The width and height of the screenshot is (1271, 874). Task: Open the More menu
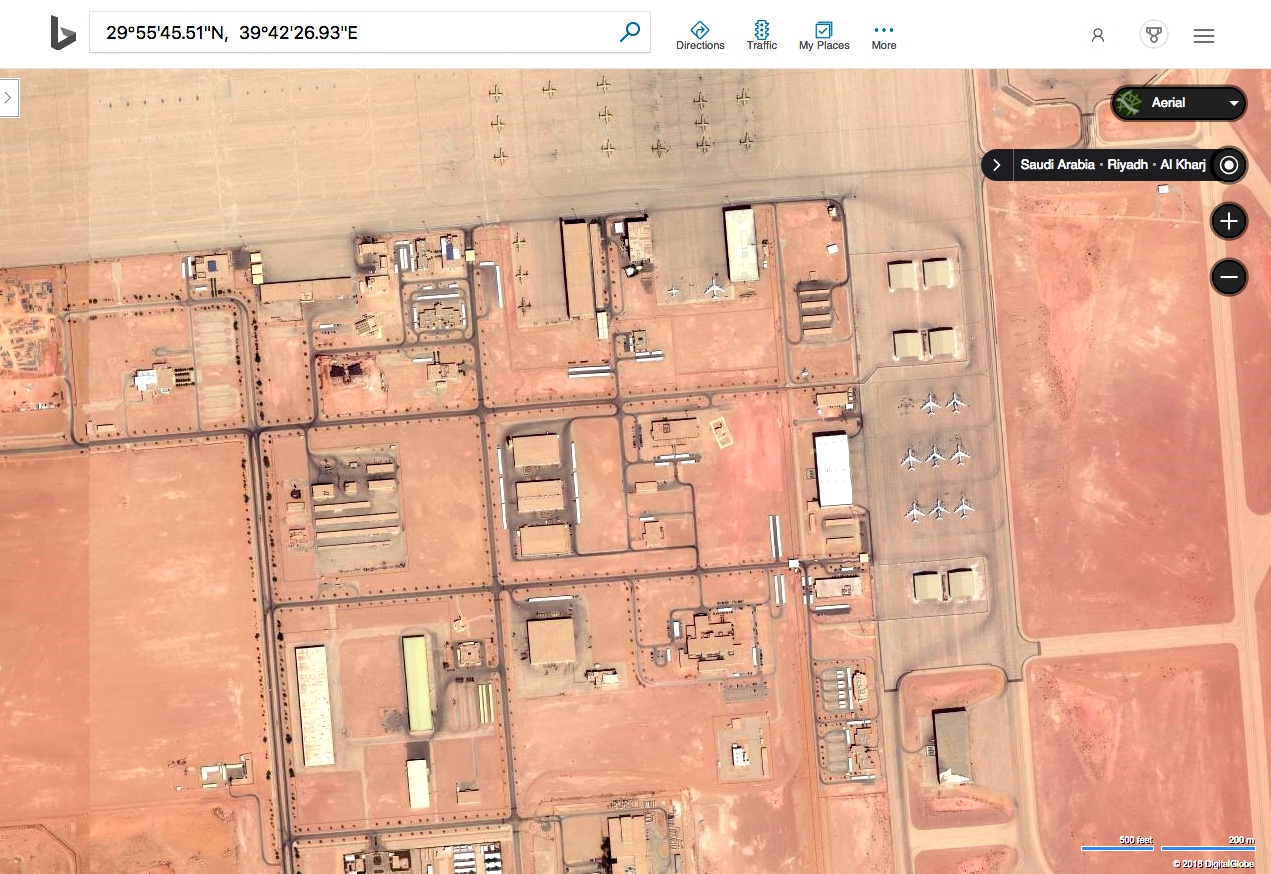pyautogui.click(x=884, y=36)
